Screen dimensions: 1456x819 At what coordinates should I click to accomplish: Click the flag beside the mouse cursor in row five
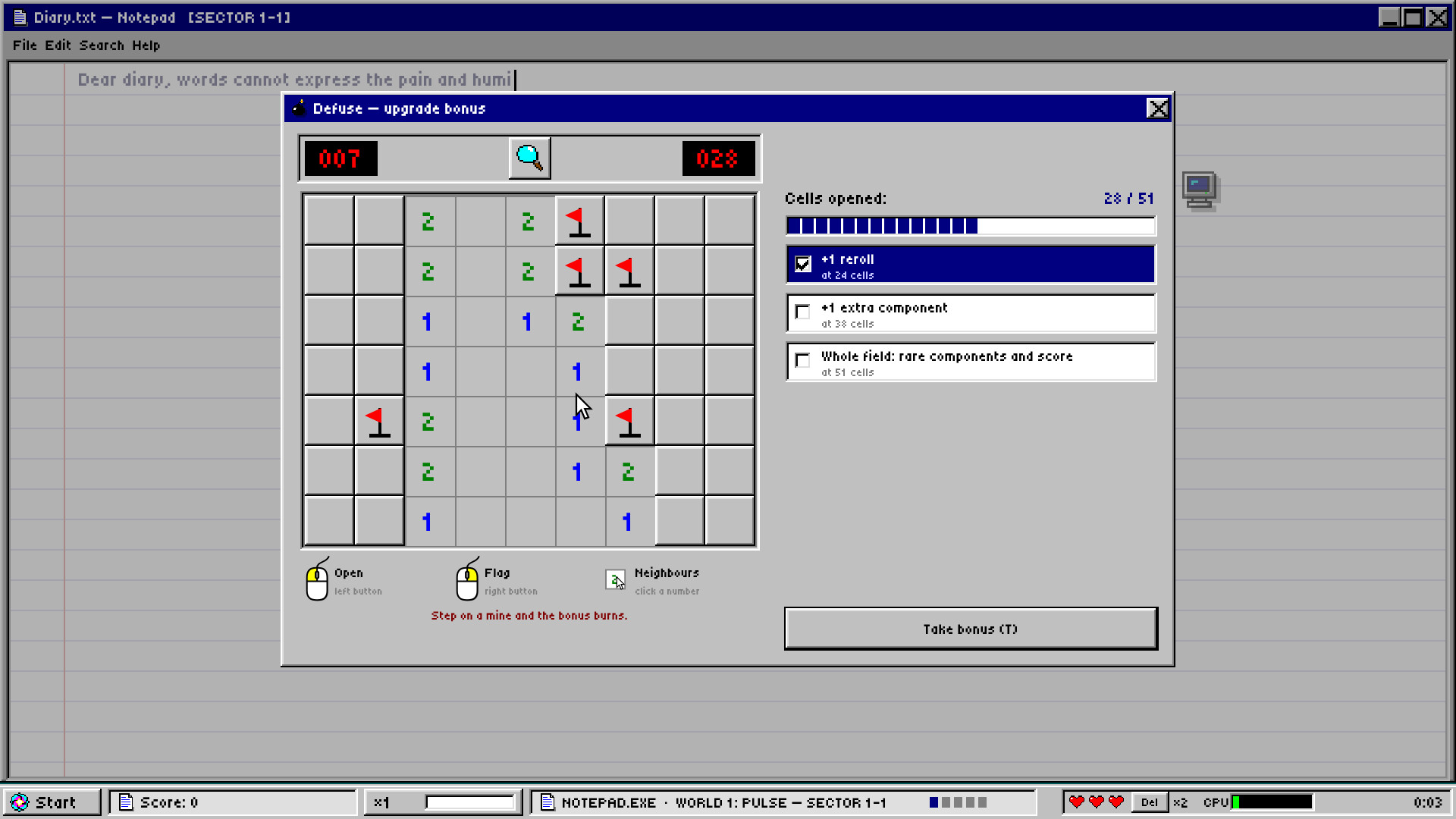click(629, 422)
